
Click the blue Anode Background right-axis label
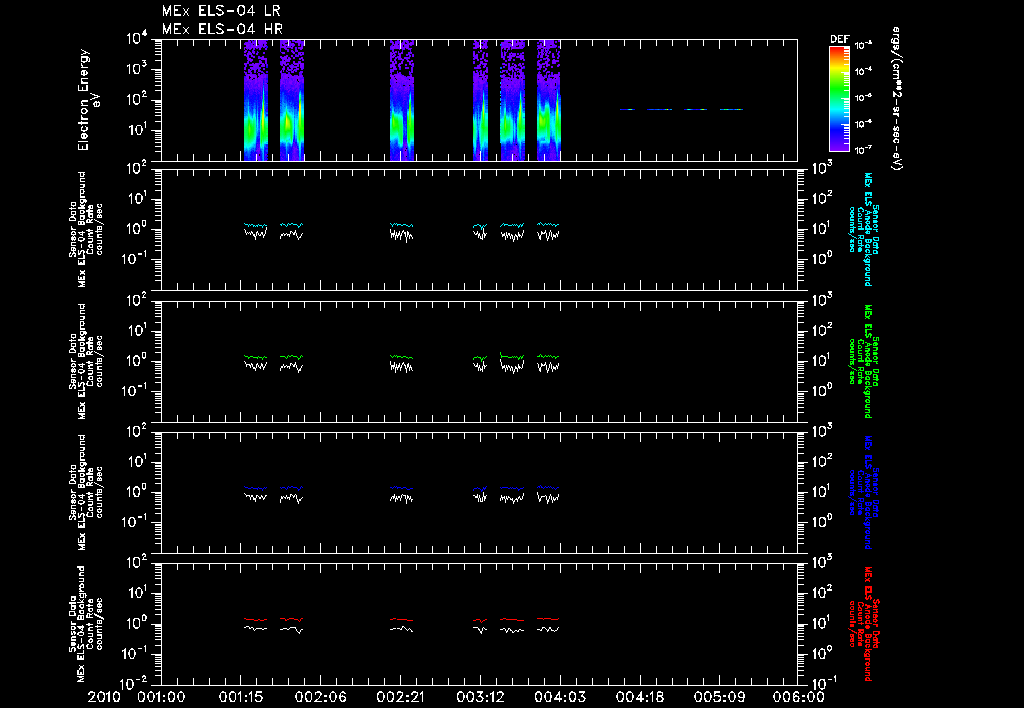point(864,492)
